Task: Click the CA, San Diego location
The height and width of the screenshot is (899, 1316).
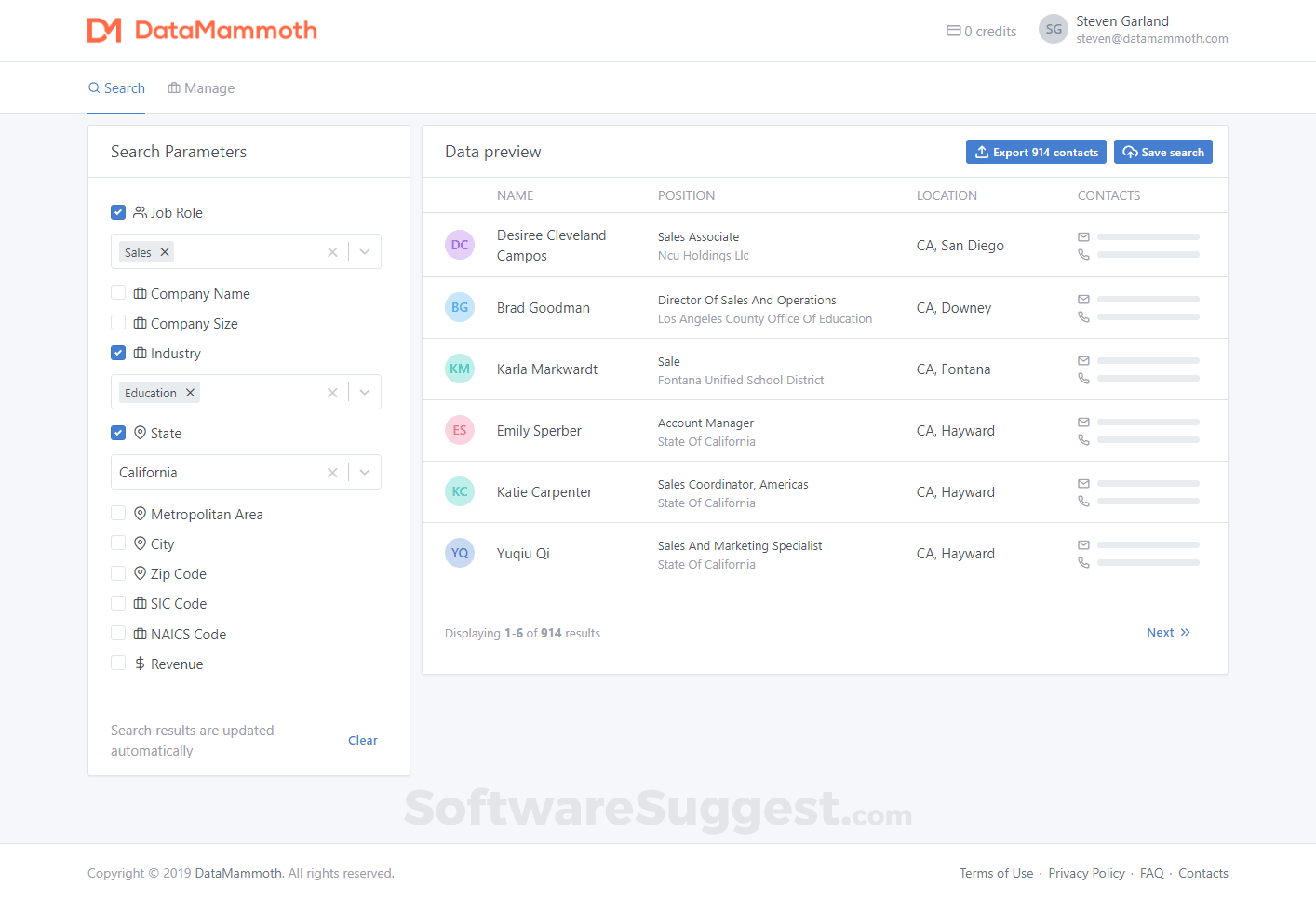Action: [x=960, y=246]
